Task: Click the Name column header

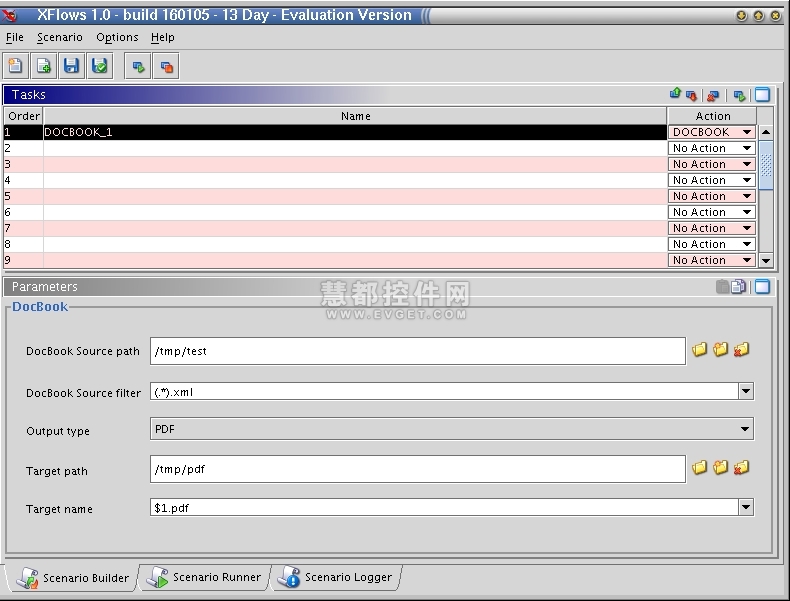Action: tap(355, 116)
